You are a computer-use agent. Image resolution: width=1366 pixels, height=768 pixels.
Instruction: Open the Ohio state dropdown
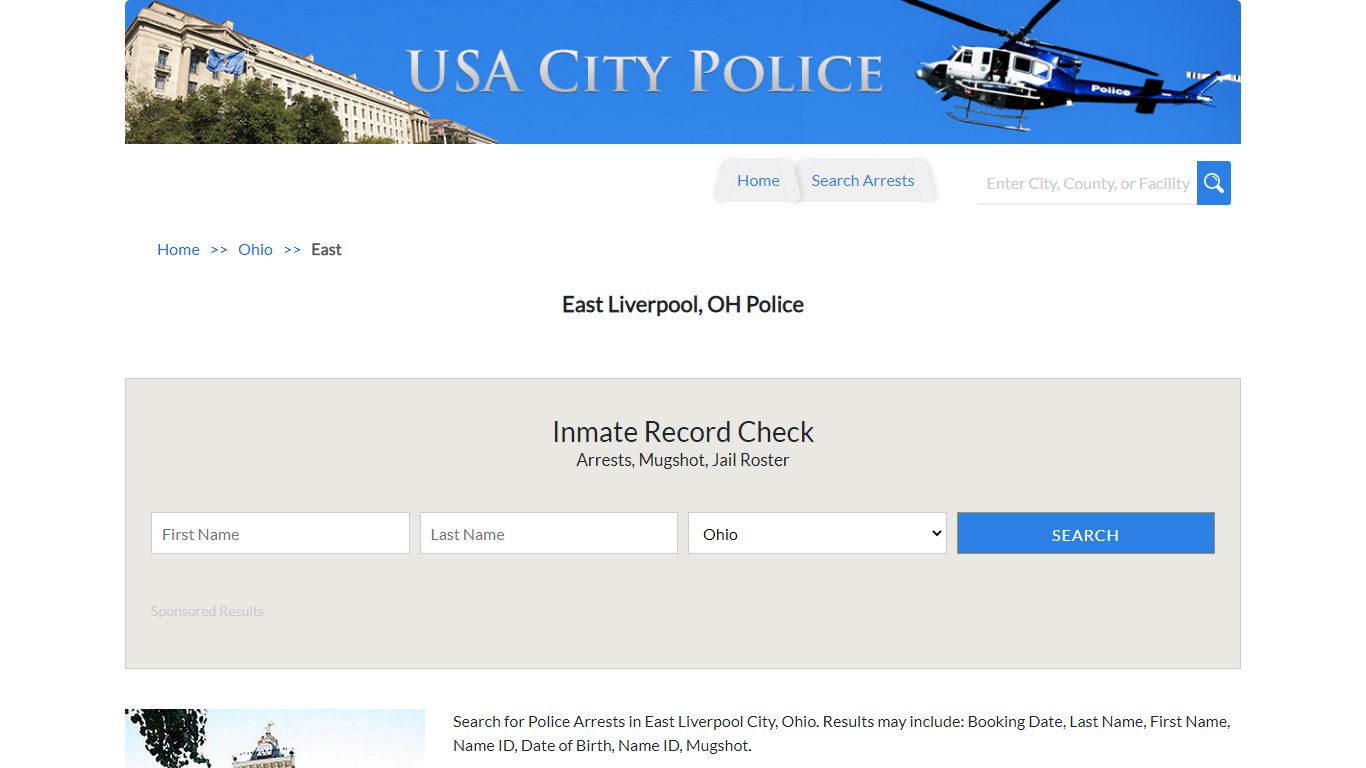pos(817,533)
